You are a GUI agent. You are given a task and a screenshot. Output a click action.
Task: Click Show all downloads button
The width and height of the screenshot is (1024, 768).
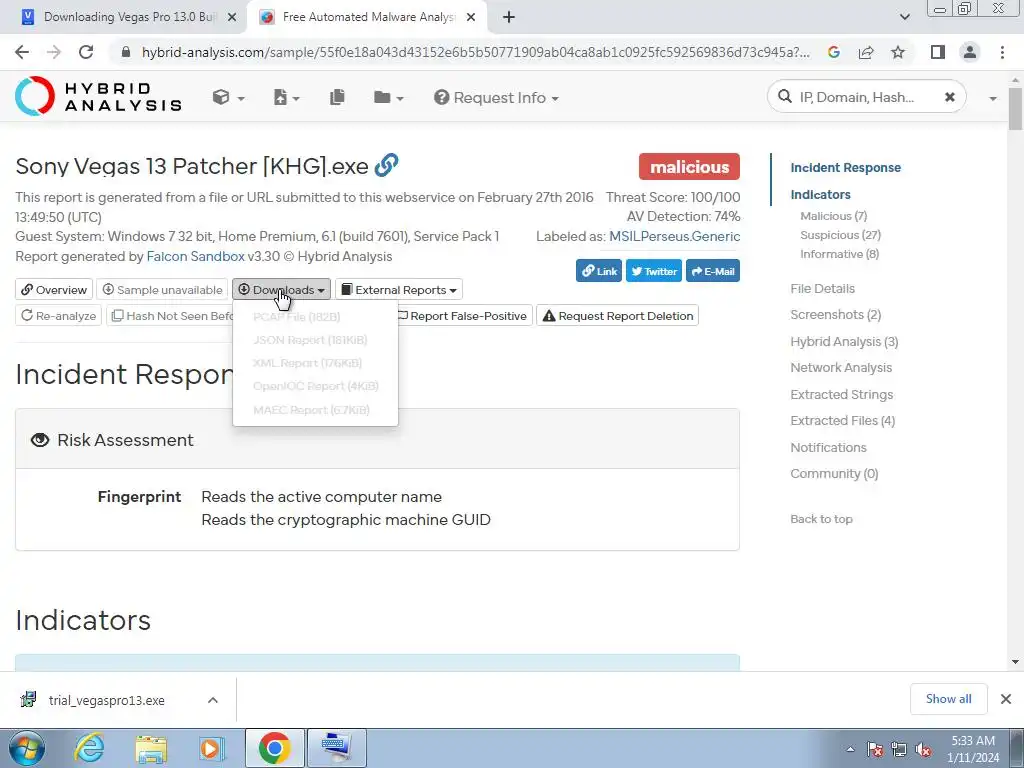(x=948, y=699)
